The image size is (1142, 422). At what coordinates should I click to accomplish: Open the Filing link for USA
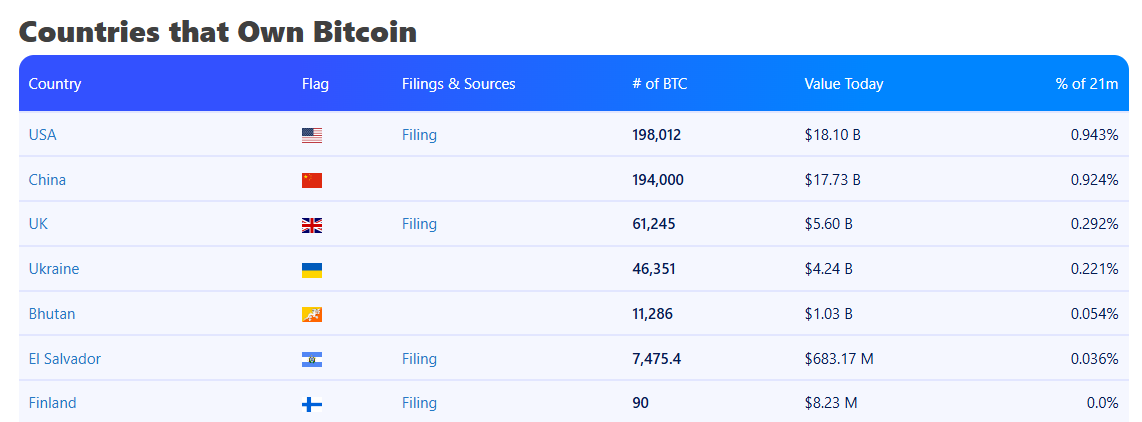pyautogui.click(x=419, y=135)
